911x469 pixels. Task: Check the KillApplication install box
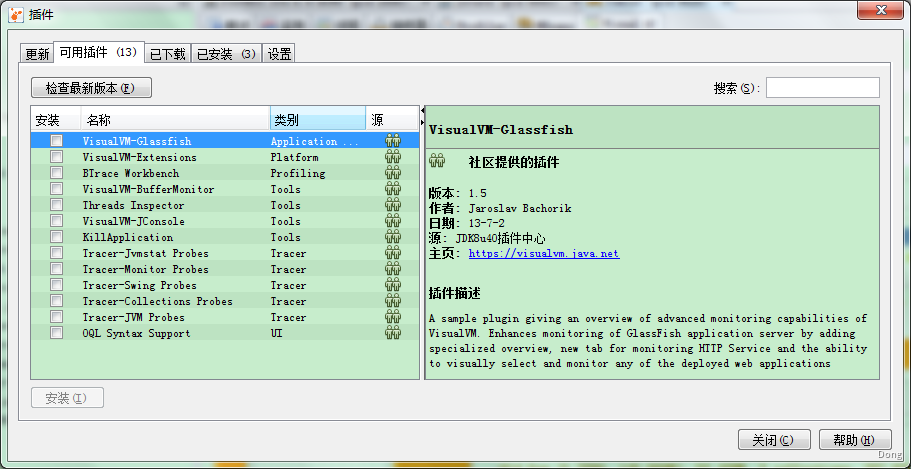pos(56,237)
